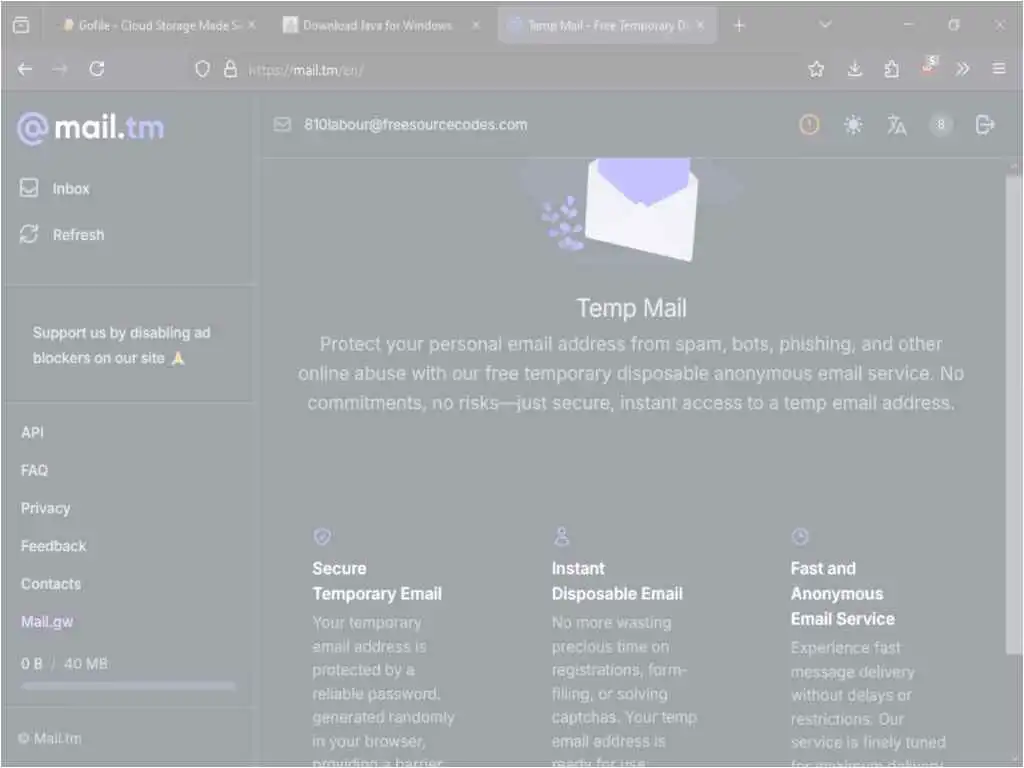This screenshot has width=1024, height=768.
Task: Copy the 810labour@freesourcecodes.com address
Action: click(415, 125)
